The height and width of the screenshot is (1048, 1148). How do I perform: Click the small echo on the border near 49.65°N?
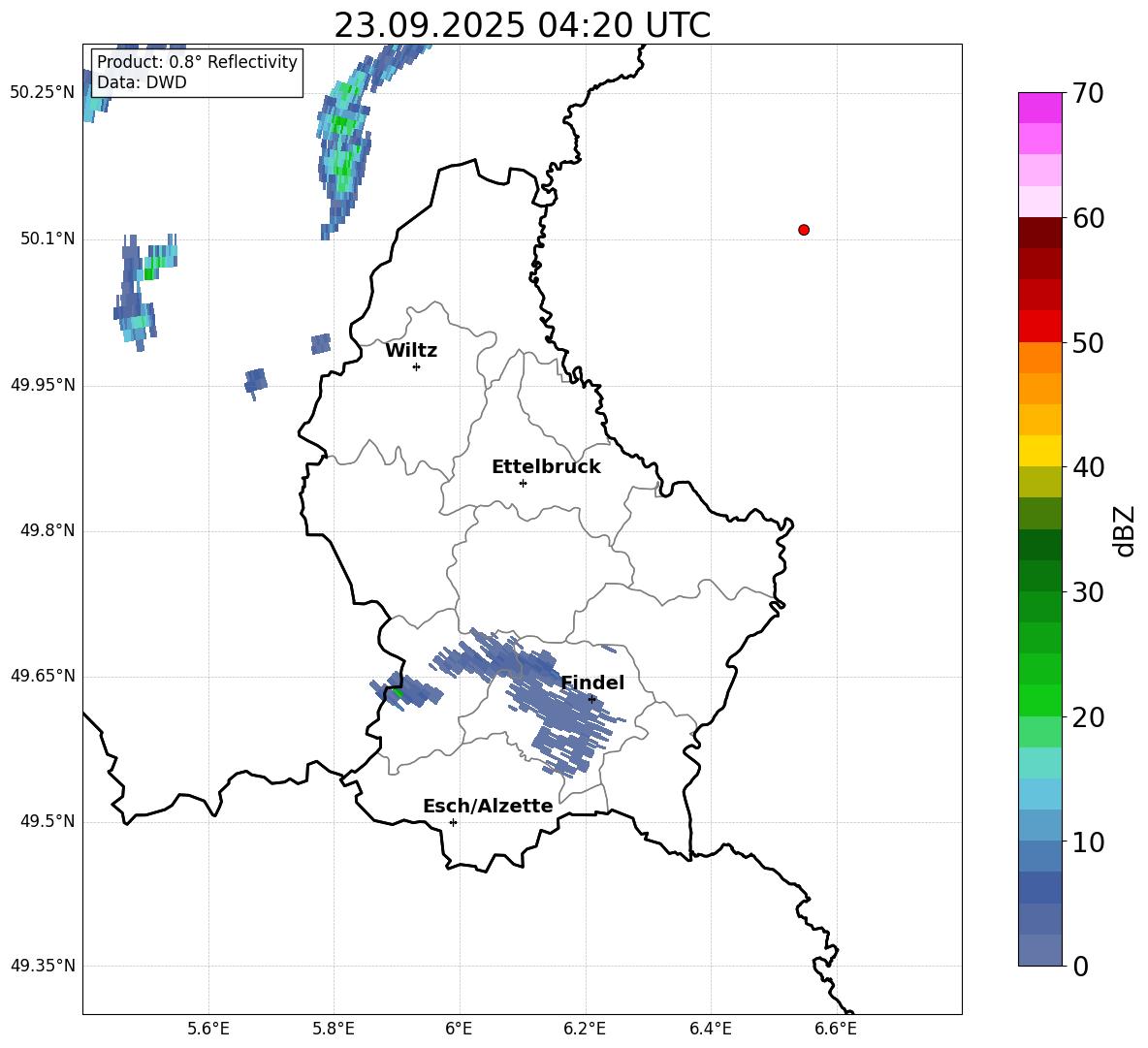pos(405,690)
